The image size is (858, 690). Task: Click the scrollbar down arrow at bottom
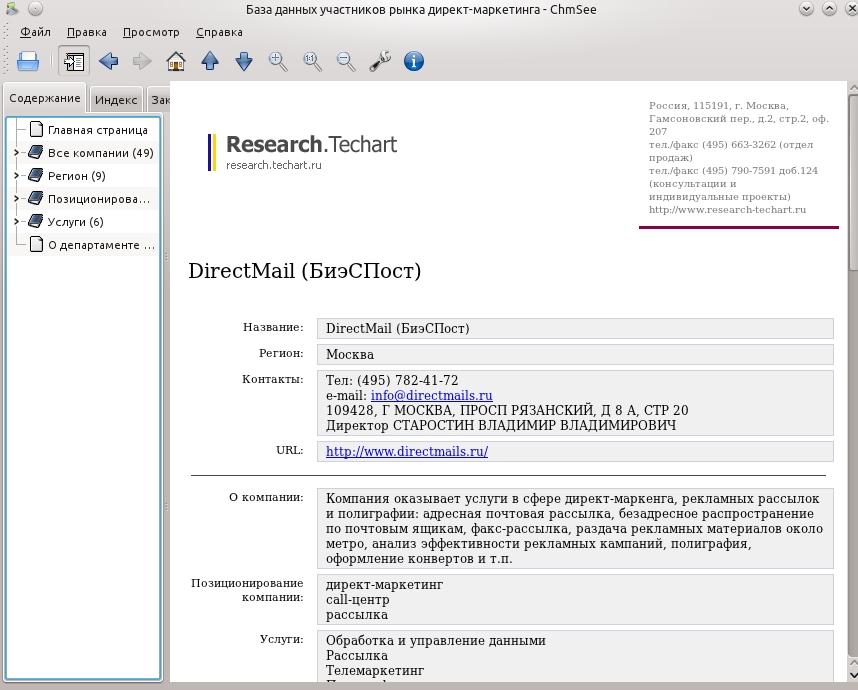click(x=853, y=676)
